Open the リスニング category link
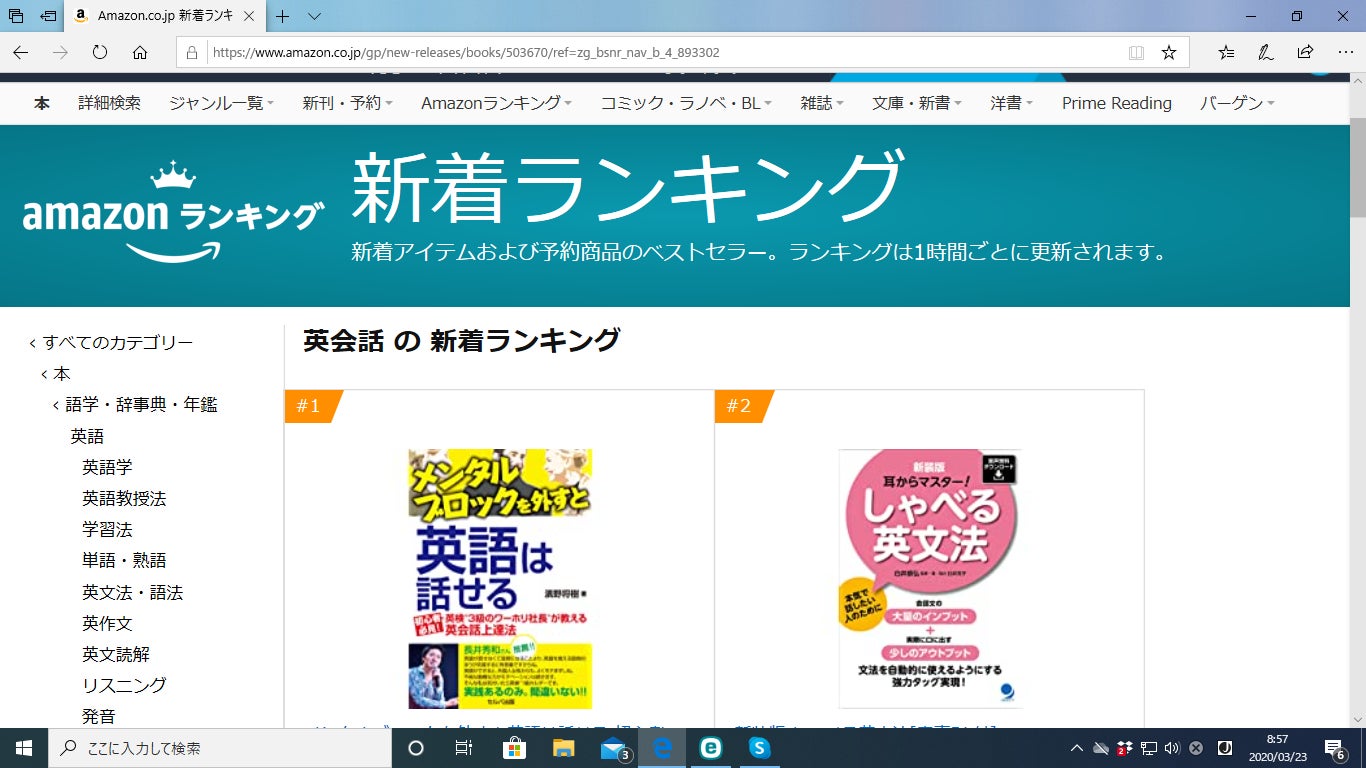 [x=124, y=685]
